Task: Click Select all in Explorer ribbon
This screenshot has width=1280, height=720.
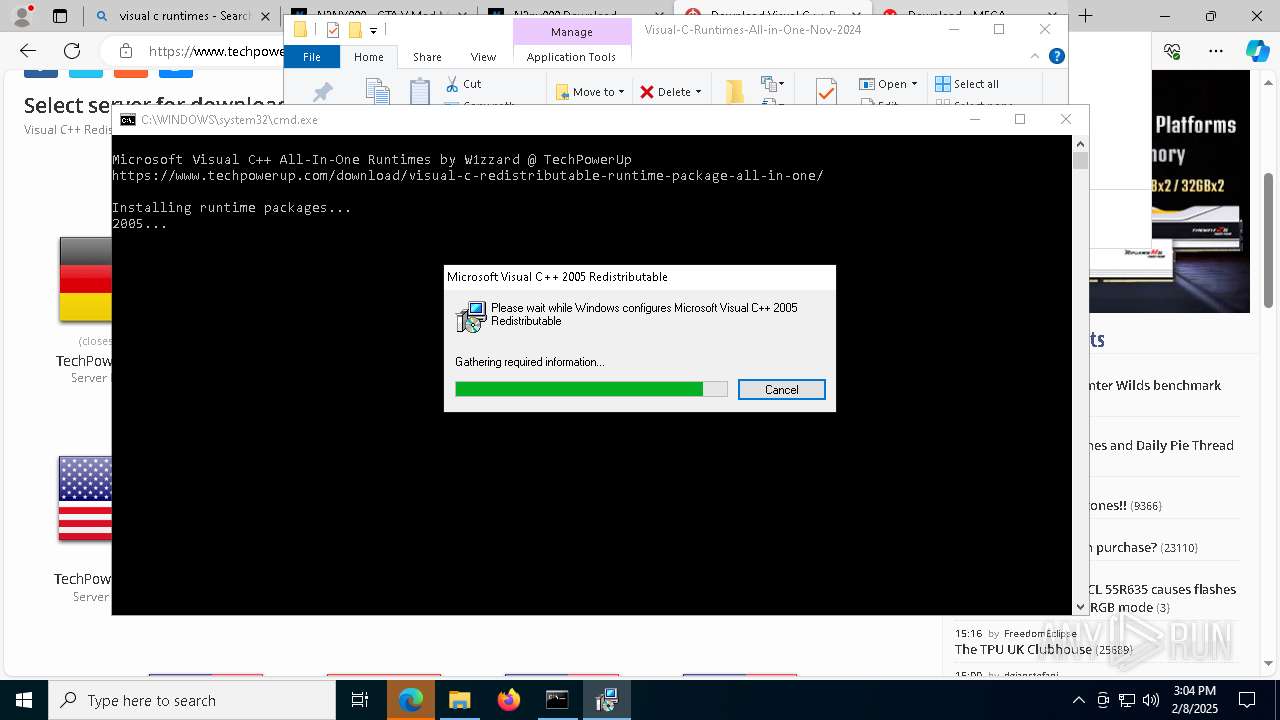Action: point(967,84)
